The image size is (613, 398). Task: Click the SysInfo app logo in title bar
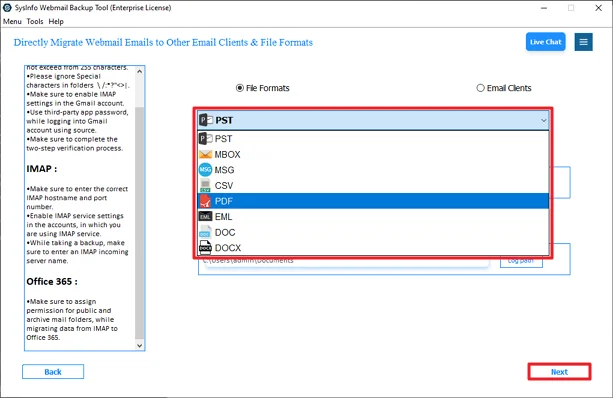point(7,7)
